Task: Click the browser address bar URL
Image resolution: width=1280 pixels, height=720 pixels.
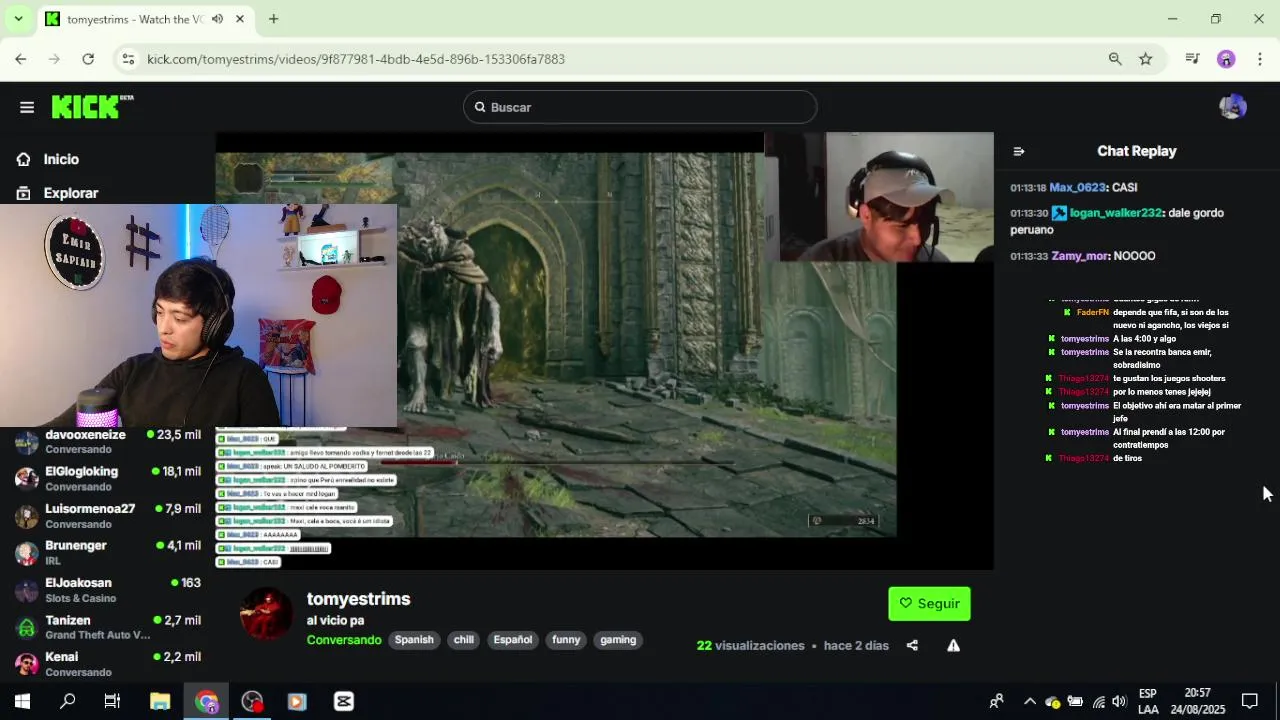Action: [356, 59]
